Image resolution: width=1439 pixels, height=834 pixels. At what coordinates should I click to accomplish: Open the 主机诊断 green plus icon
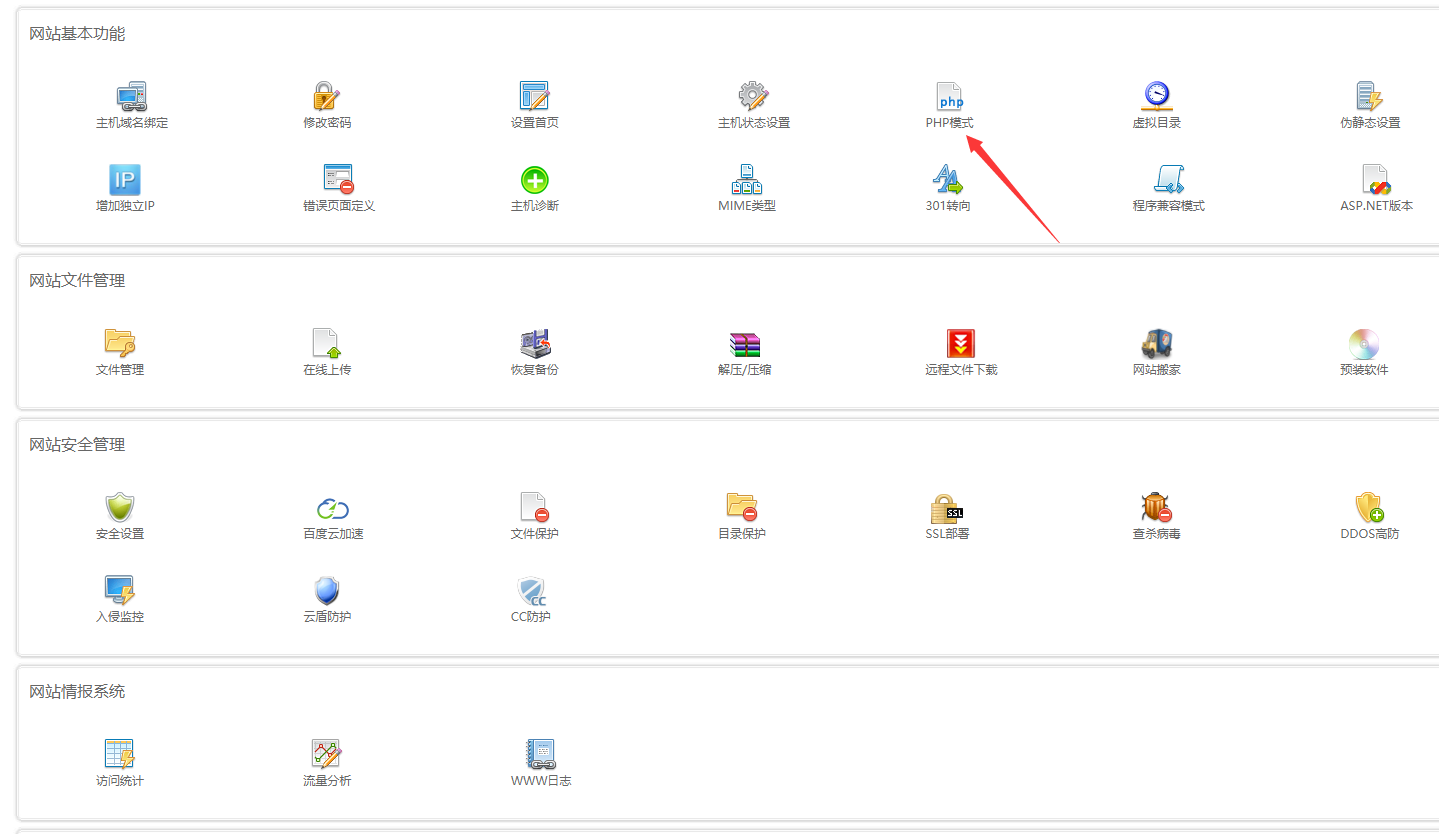(534, 180)
